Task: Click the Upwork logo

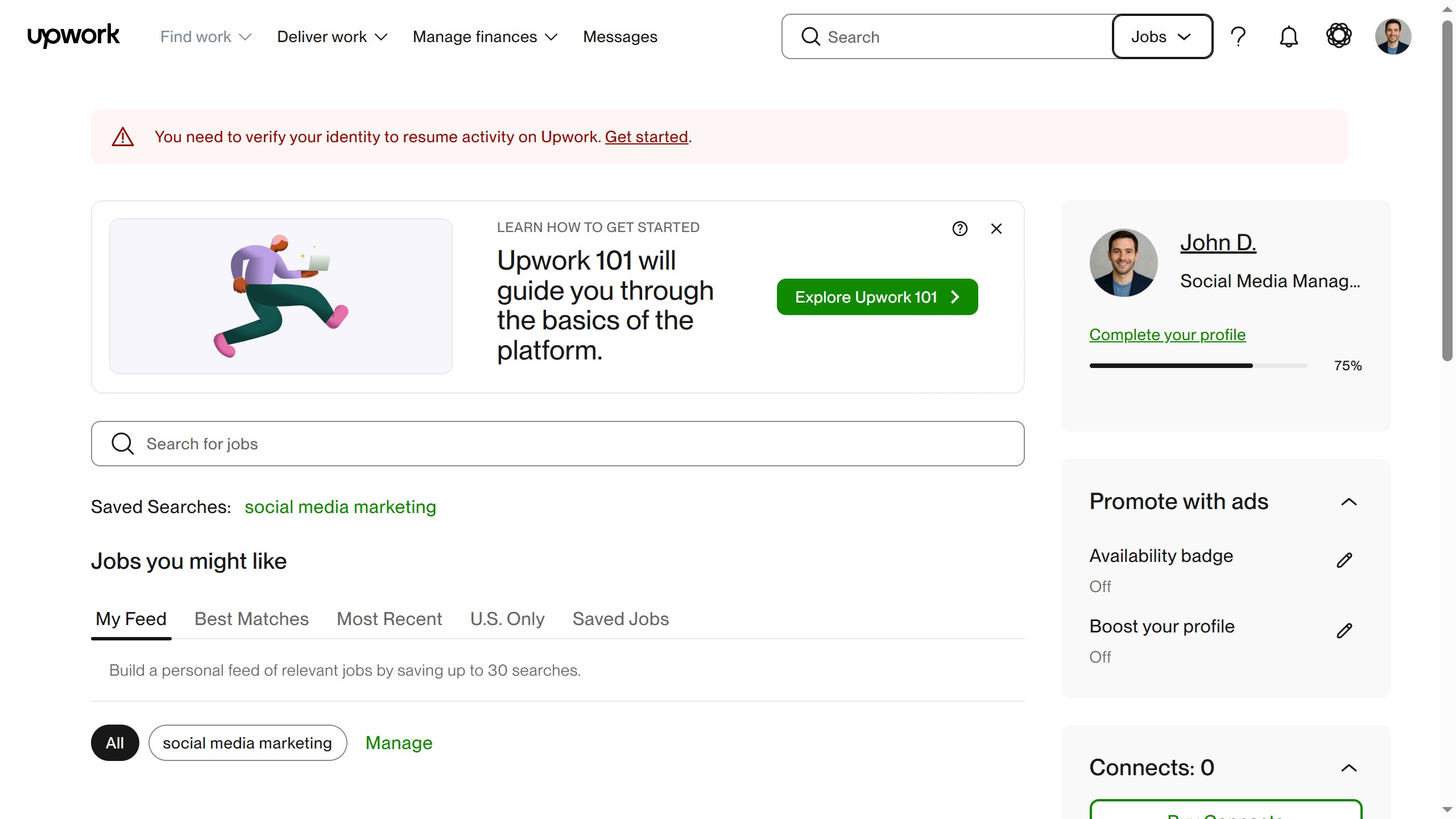Action: (73, 36)
